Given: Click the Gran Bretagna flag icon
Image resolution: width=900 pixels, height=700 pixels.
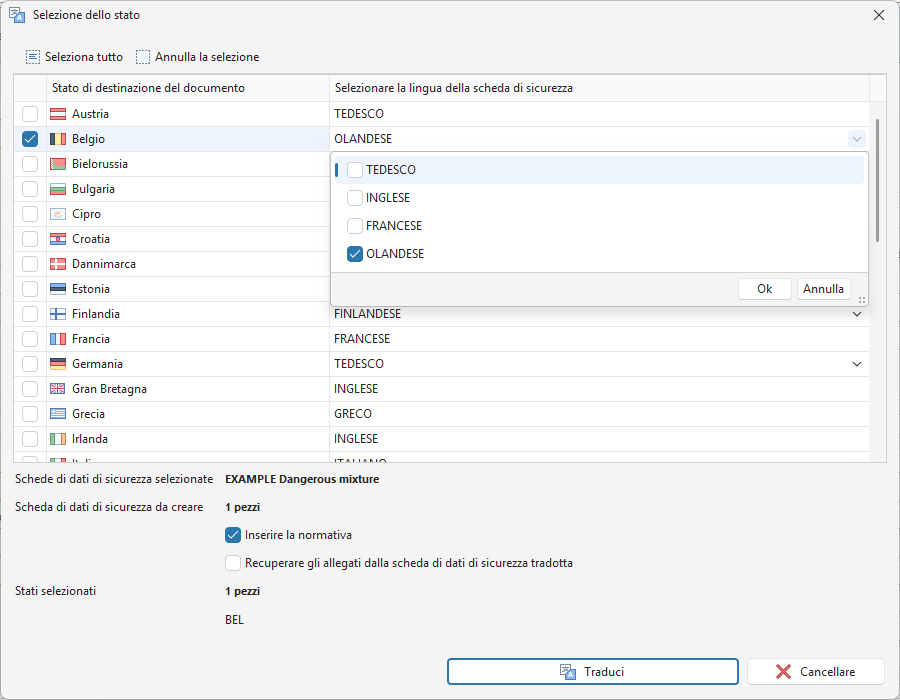Looking at the screenshot, I should 58,388.
